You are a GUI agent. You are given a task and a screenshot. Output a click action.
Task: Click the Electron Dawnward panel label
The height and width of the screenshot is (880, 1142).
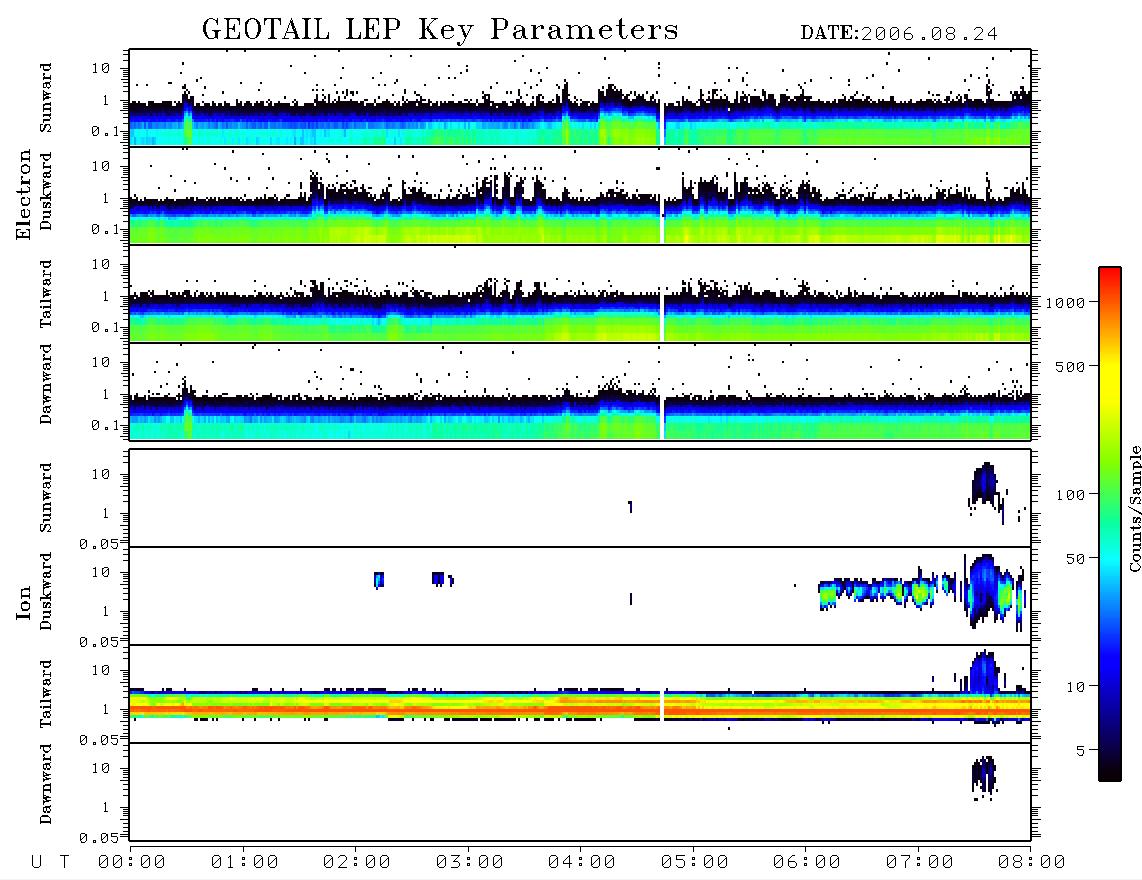[46, 384]
